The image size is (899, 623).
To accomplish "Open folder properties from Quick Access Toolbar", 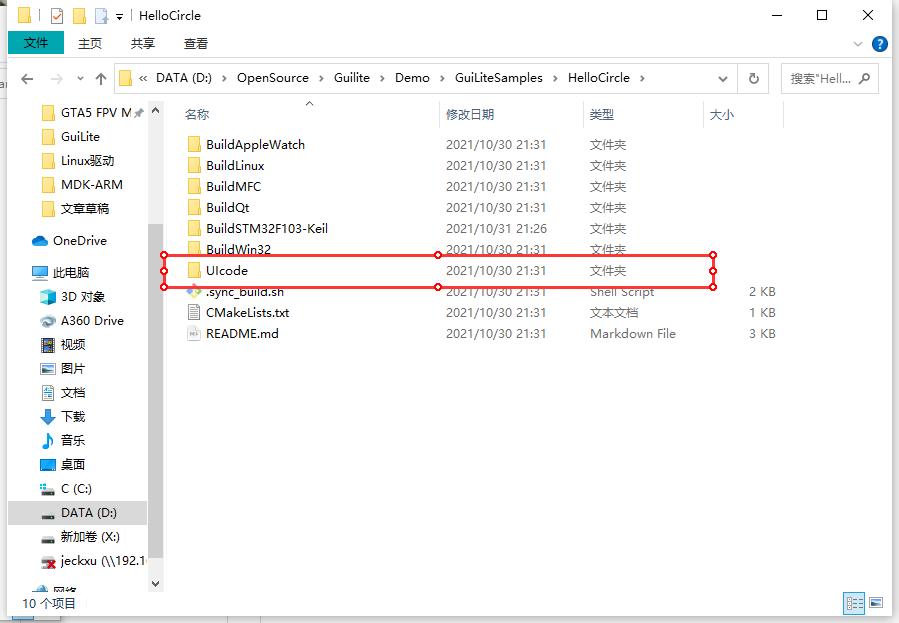I will point(56,15).
